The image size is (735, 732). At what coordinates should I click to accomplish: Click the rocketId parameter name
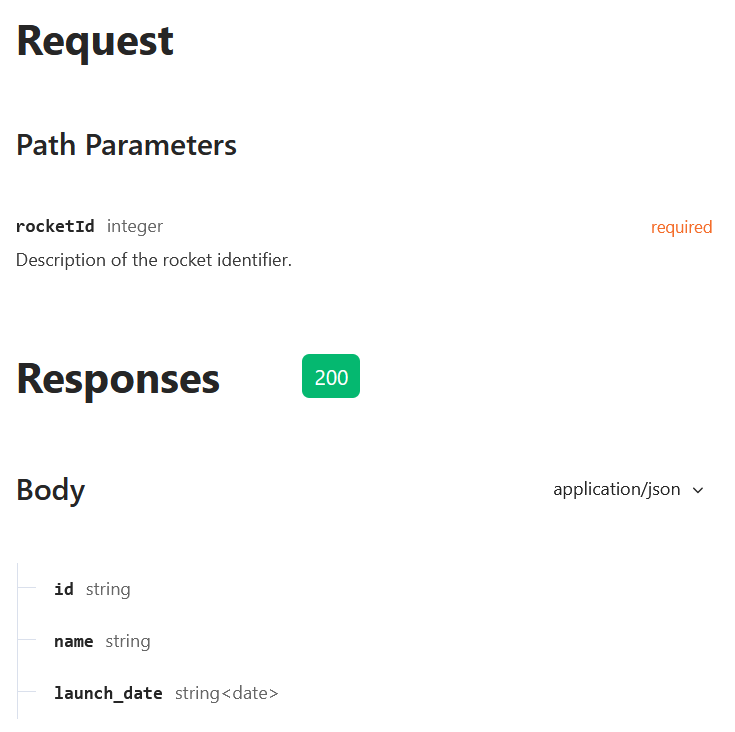(x=55, y=226)
